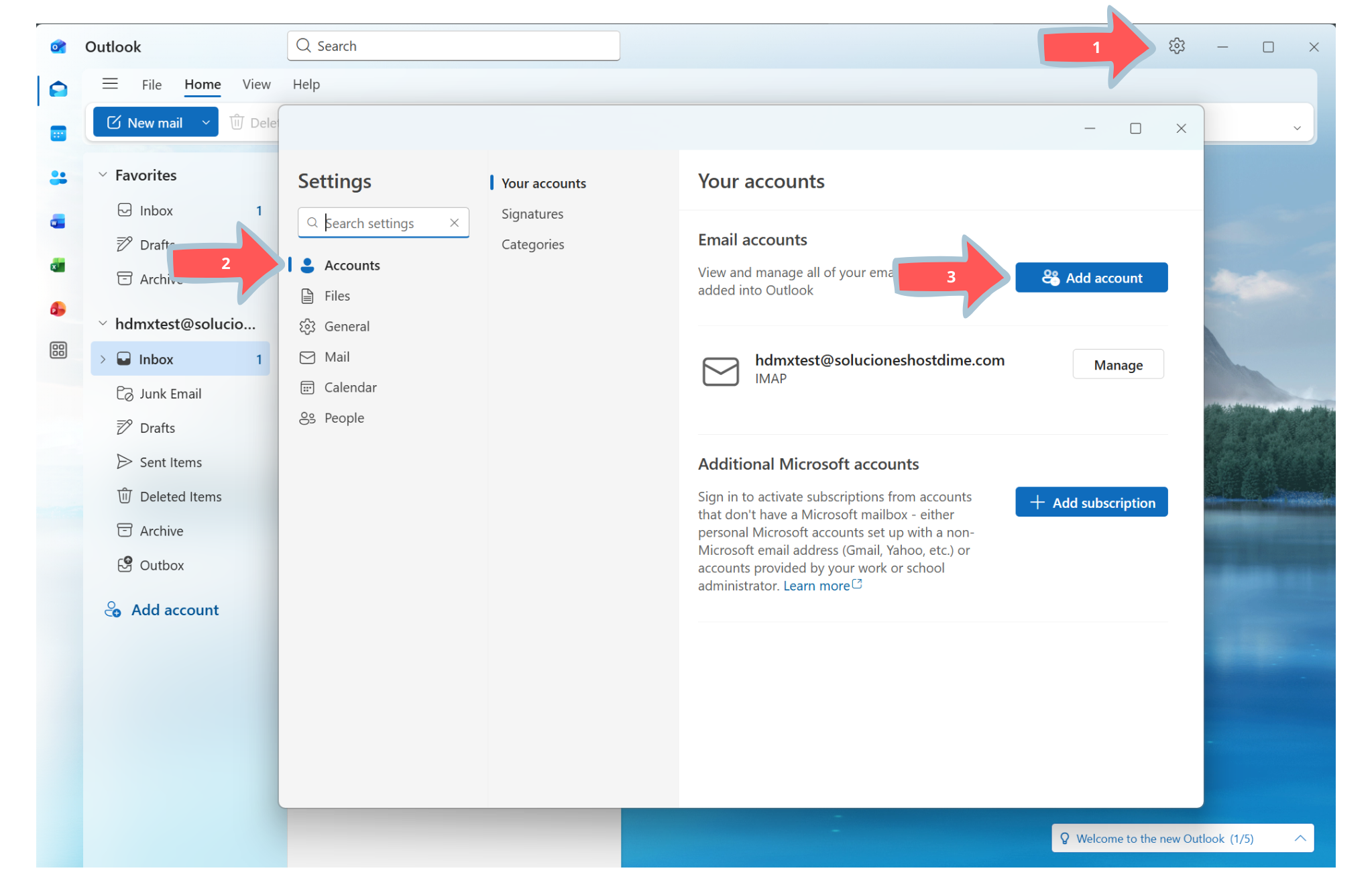
Task: Clear the Search settings field
Action: [x=454, y=223]
